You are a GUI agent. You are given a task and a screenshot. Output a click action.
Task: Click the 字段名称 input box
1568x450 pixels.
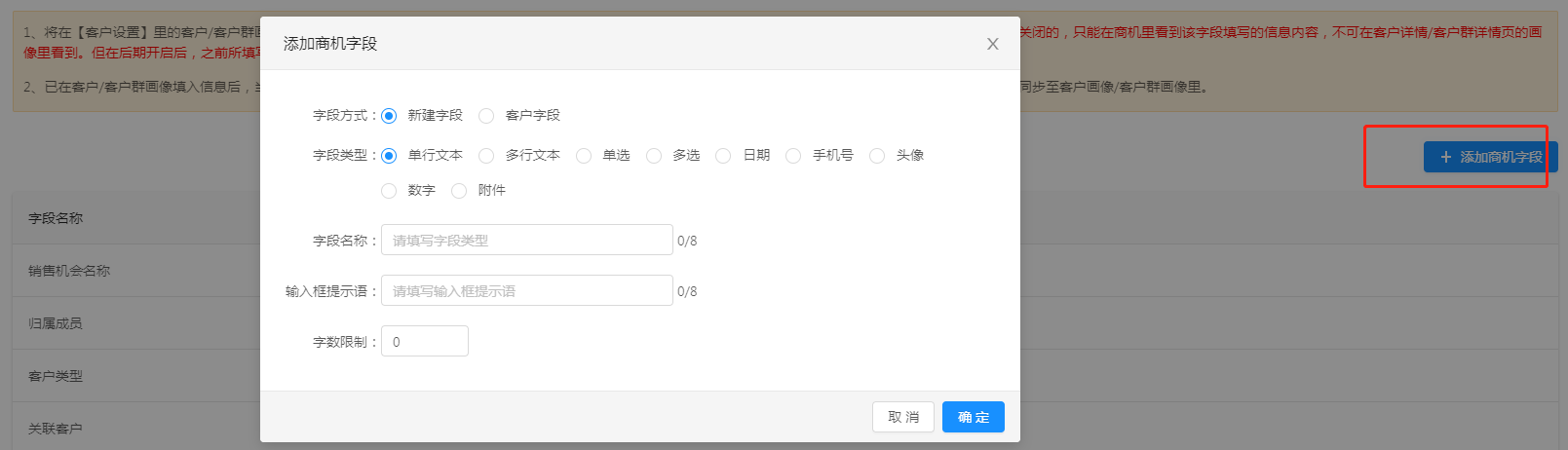(x=526, y=241)
